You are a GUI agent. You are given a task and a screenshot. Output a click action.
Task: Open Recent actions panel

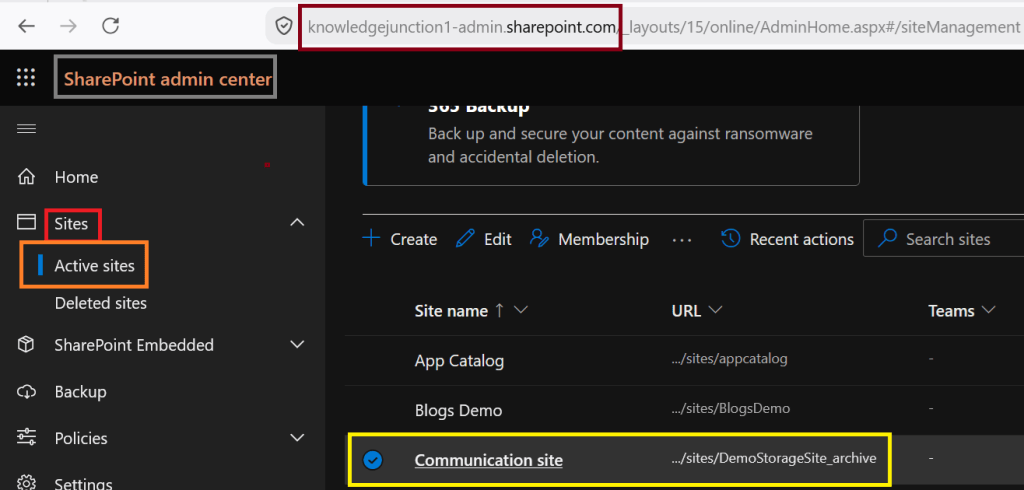(801, 240)
